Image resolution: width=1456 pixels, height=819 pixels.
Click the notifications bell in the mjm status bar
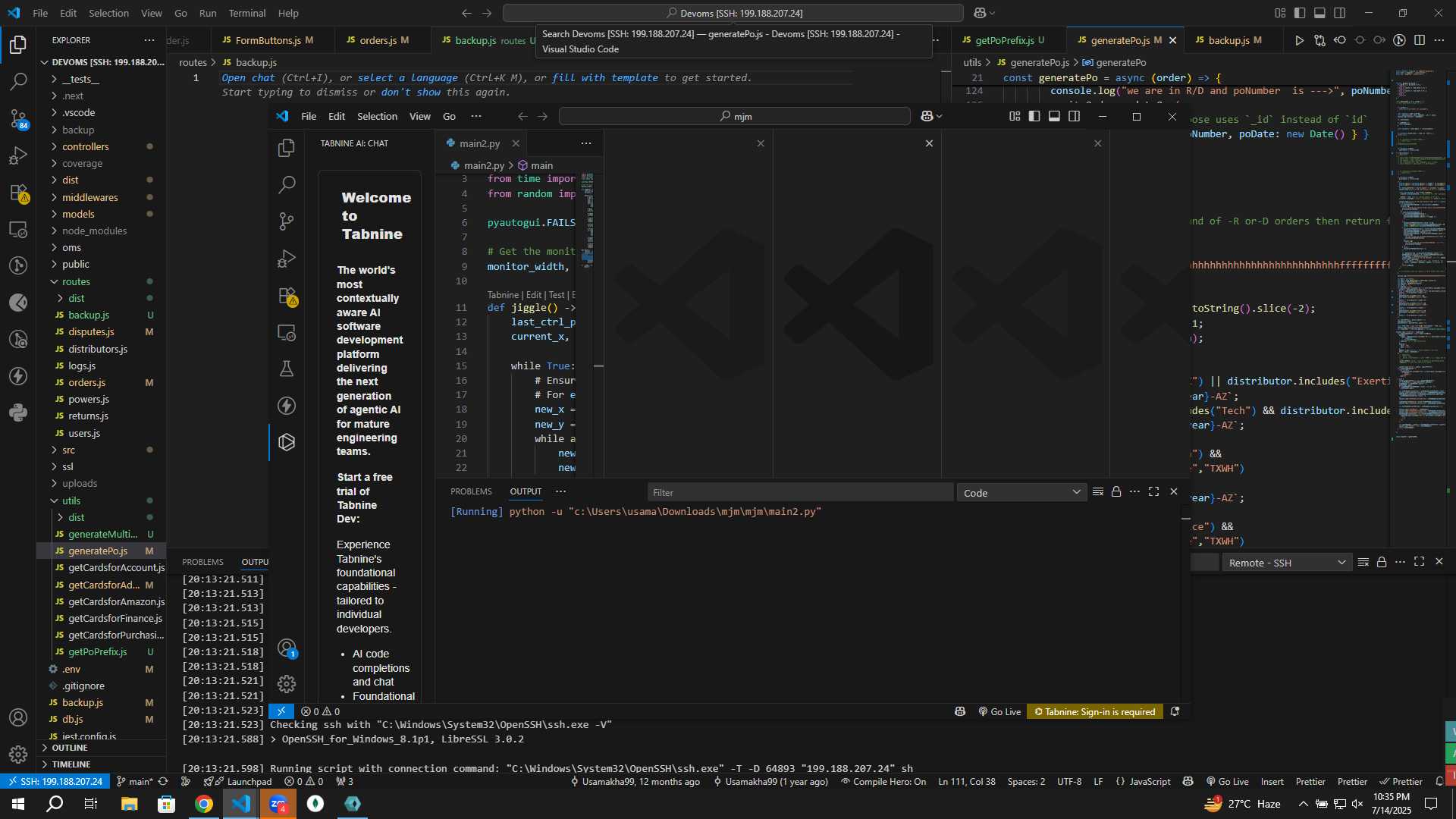(1175, 711)
